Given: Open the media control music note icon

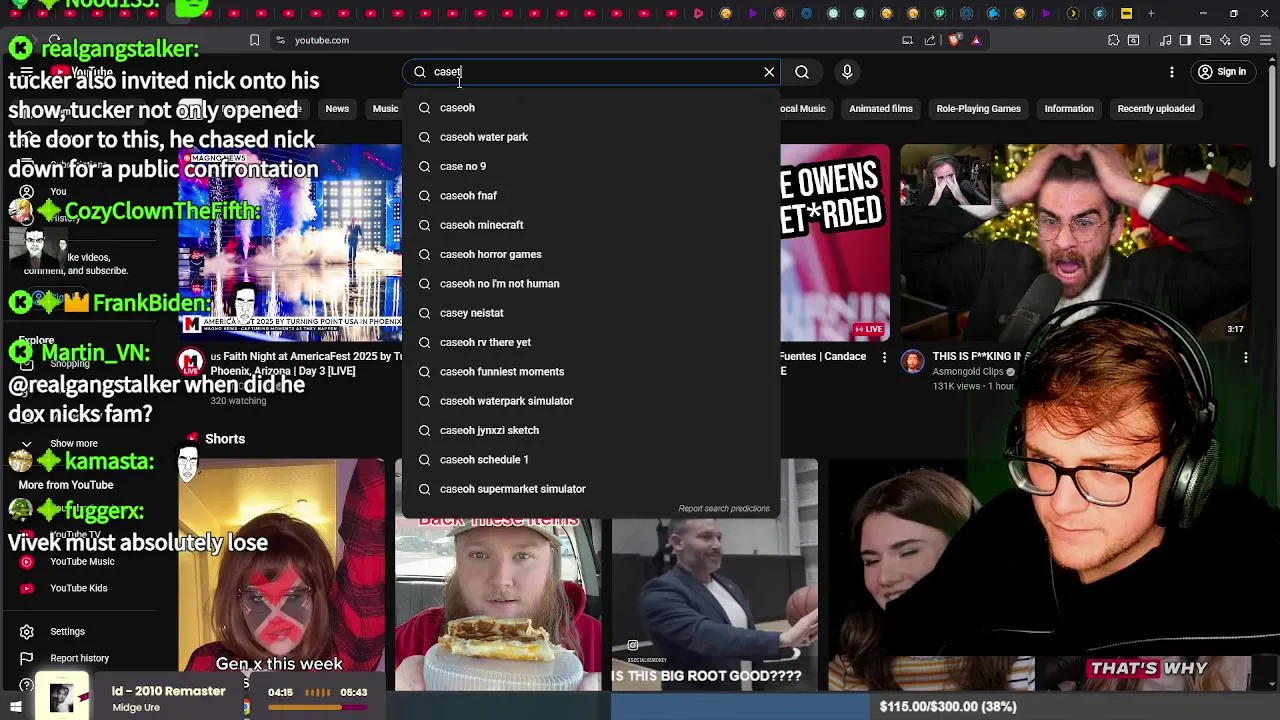Looking at the screenshot, I should (x=1167, y=40).
